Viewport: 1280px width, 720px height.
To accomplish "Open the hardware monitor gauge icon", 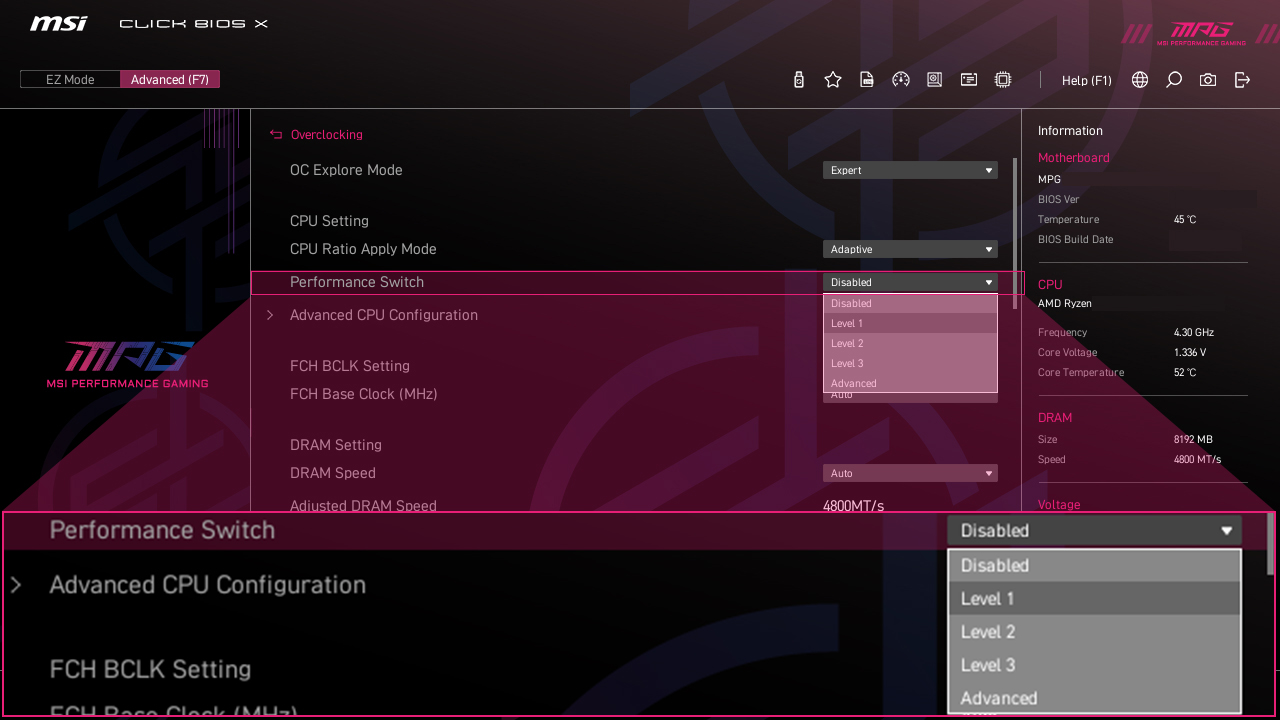I will coord(900,80).
